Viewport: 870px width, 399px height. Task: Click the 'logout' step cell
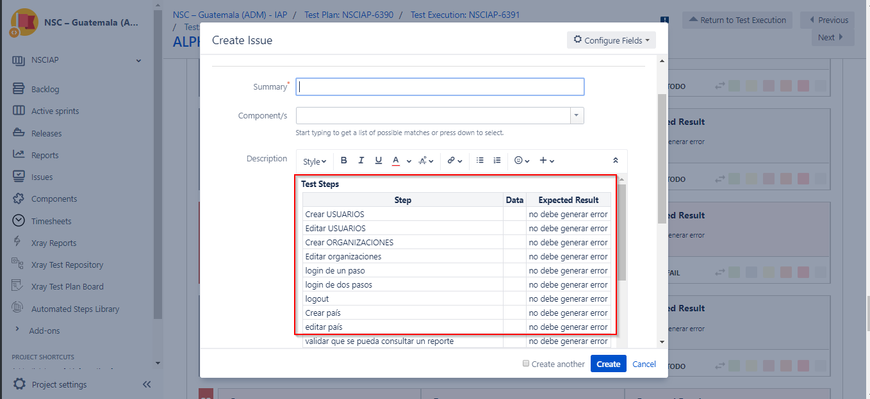[x=403, y=299]
